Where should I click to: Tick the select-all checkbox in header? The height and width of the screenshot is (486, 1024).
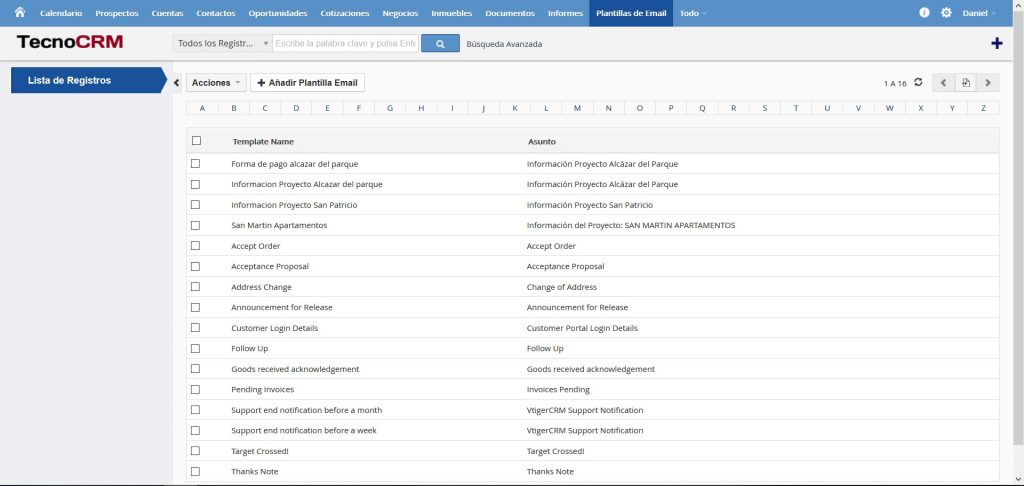196,141
